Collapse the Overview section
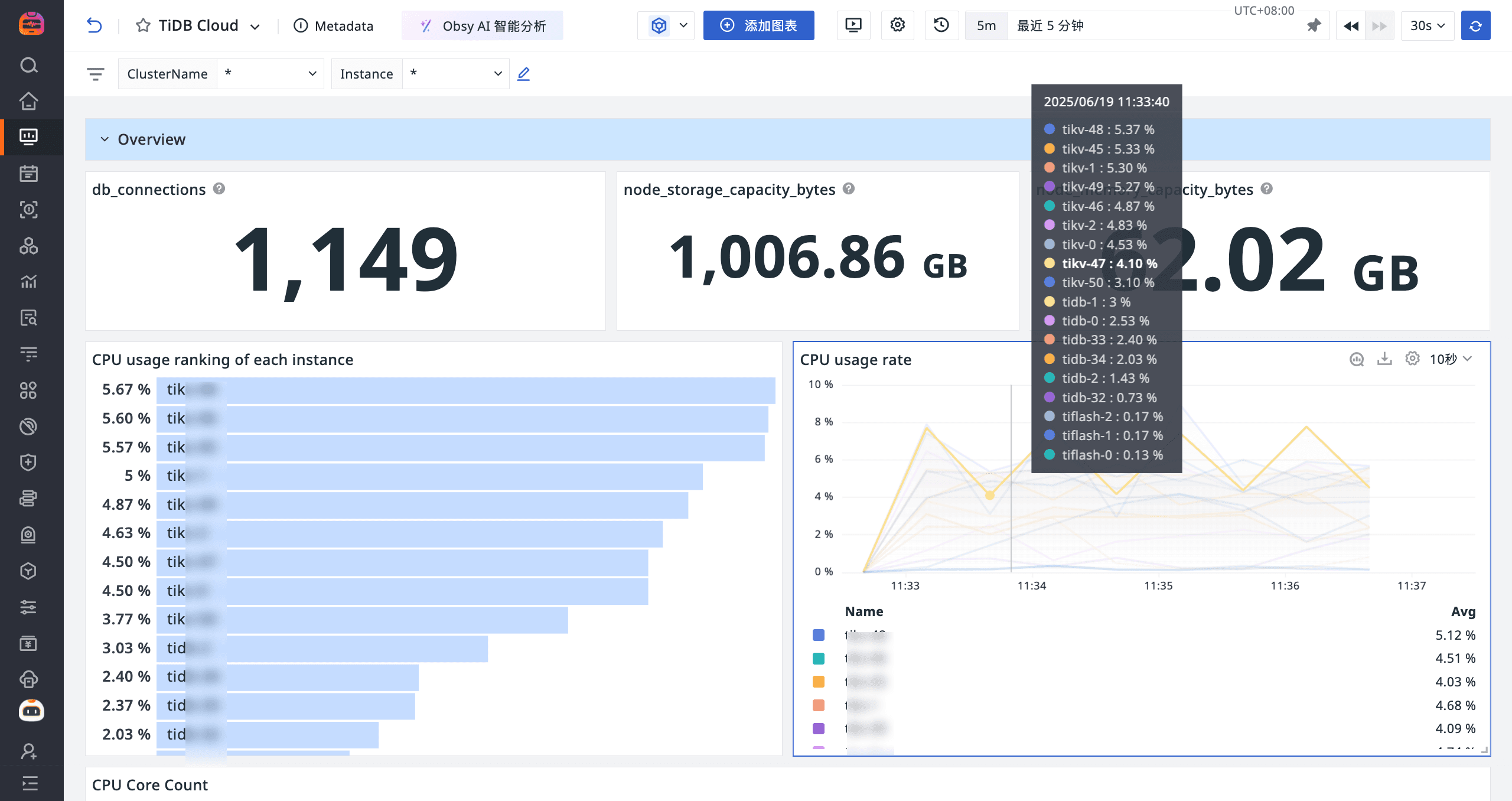The height and width of the screenshot is (801, 1512). coord(105,139)
